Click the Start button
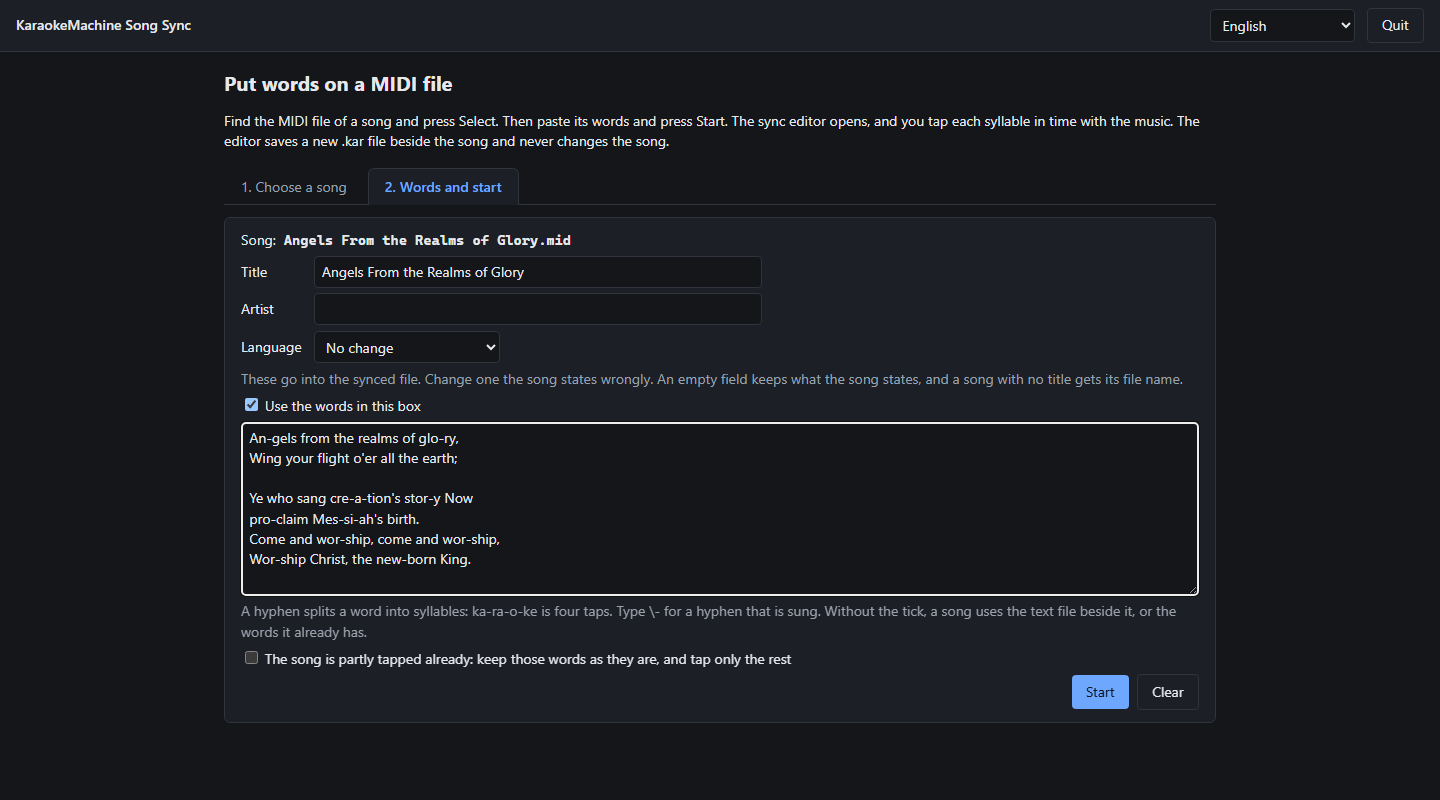 1100,692
